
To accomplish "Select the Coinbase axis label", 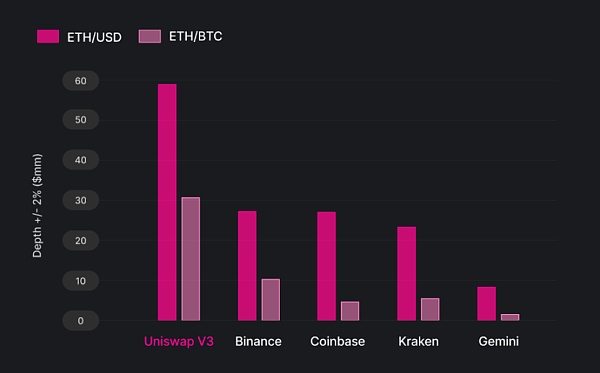I will coord(338,341).
